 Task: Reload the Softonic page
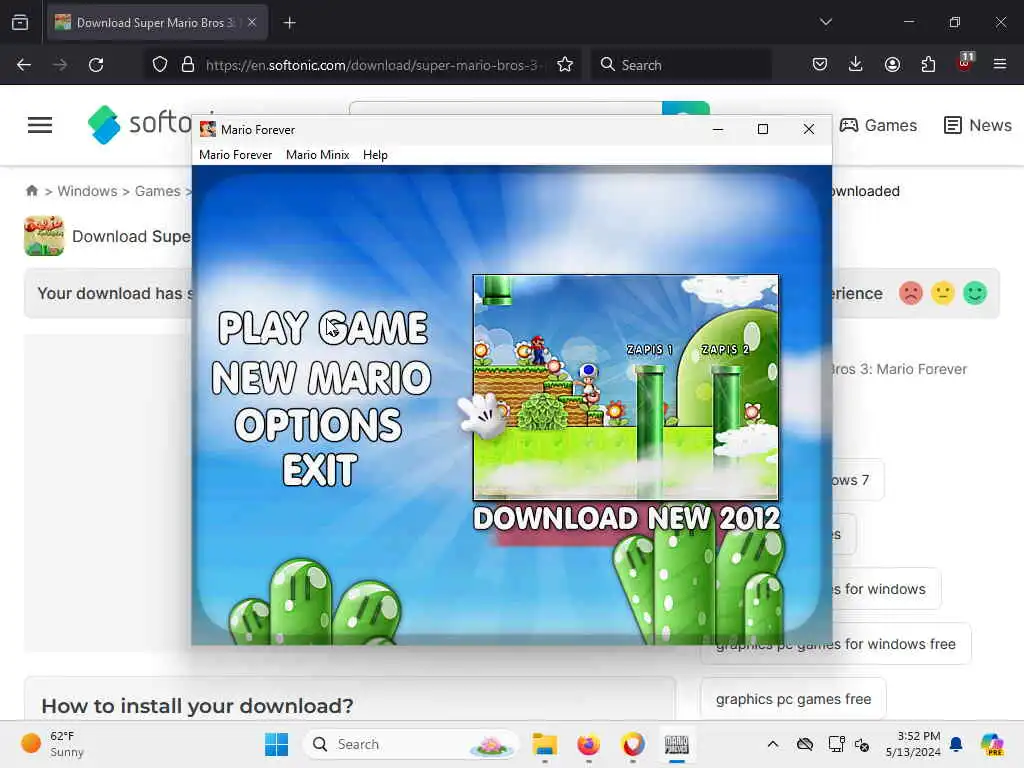click(x=96, y=65)
